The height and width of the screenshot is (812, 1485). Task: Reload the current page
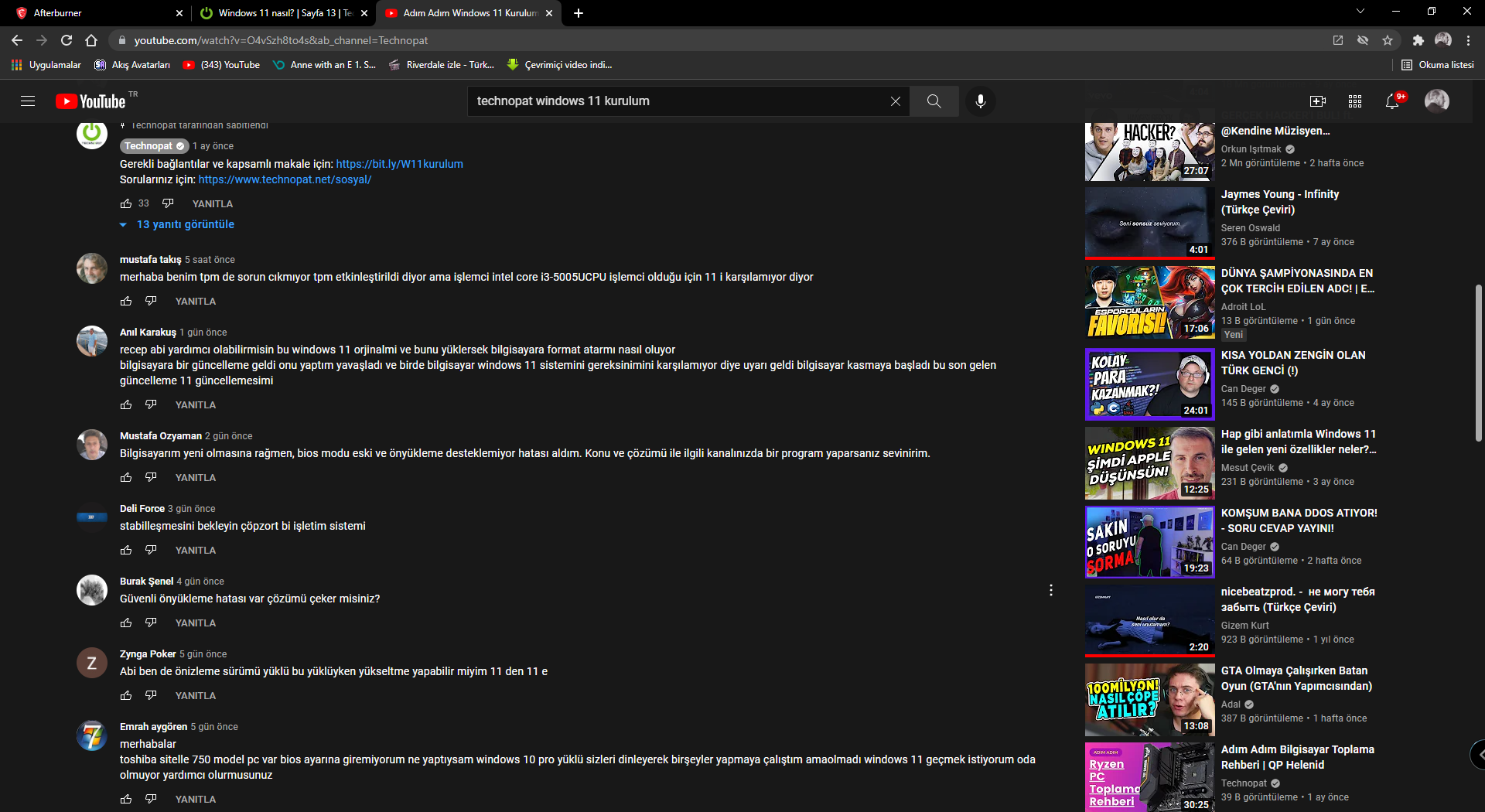[67, 40]
